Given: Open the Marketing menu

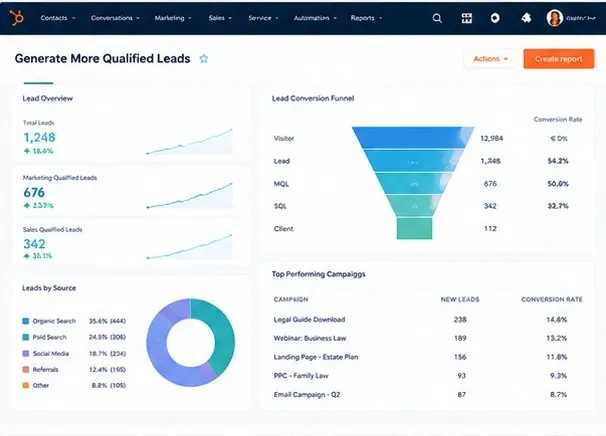Looking at the screenshot, I should pos(173,18).
